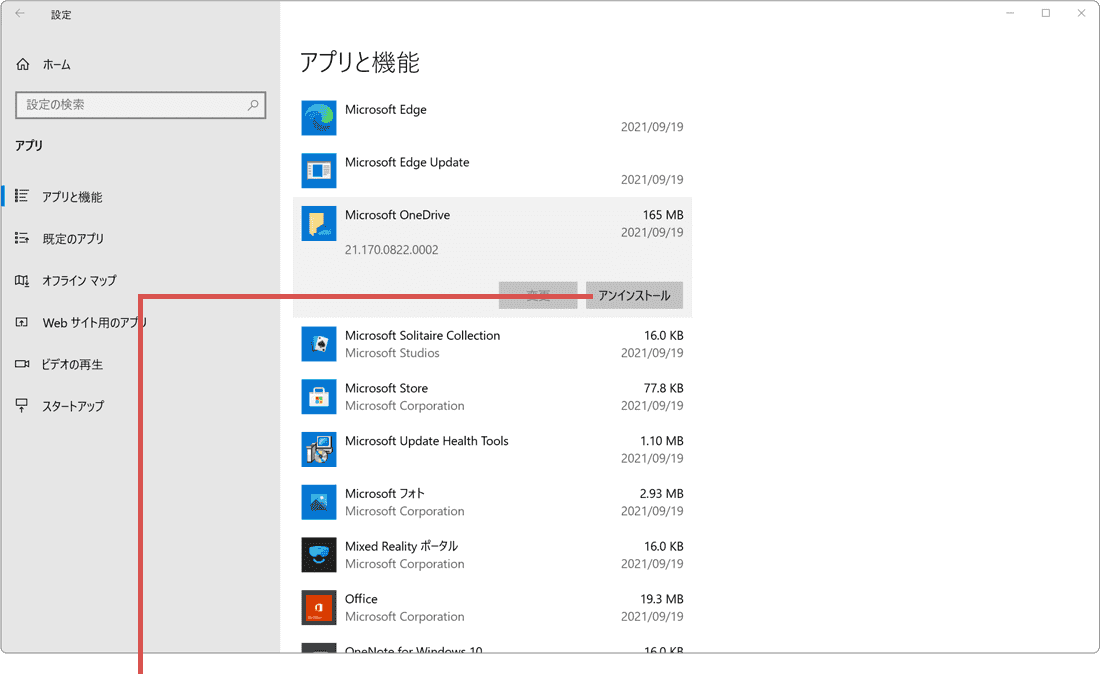Select the Microsoft Edge list entry

[492, 118]
